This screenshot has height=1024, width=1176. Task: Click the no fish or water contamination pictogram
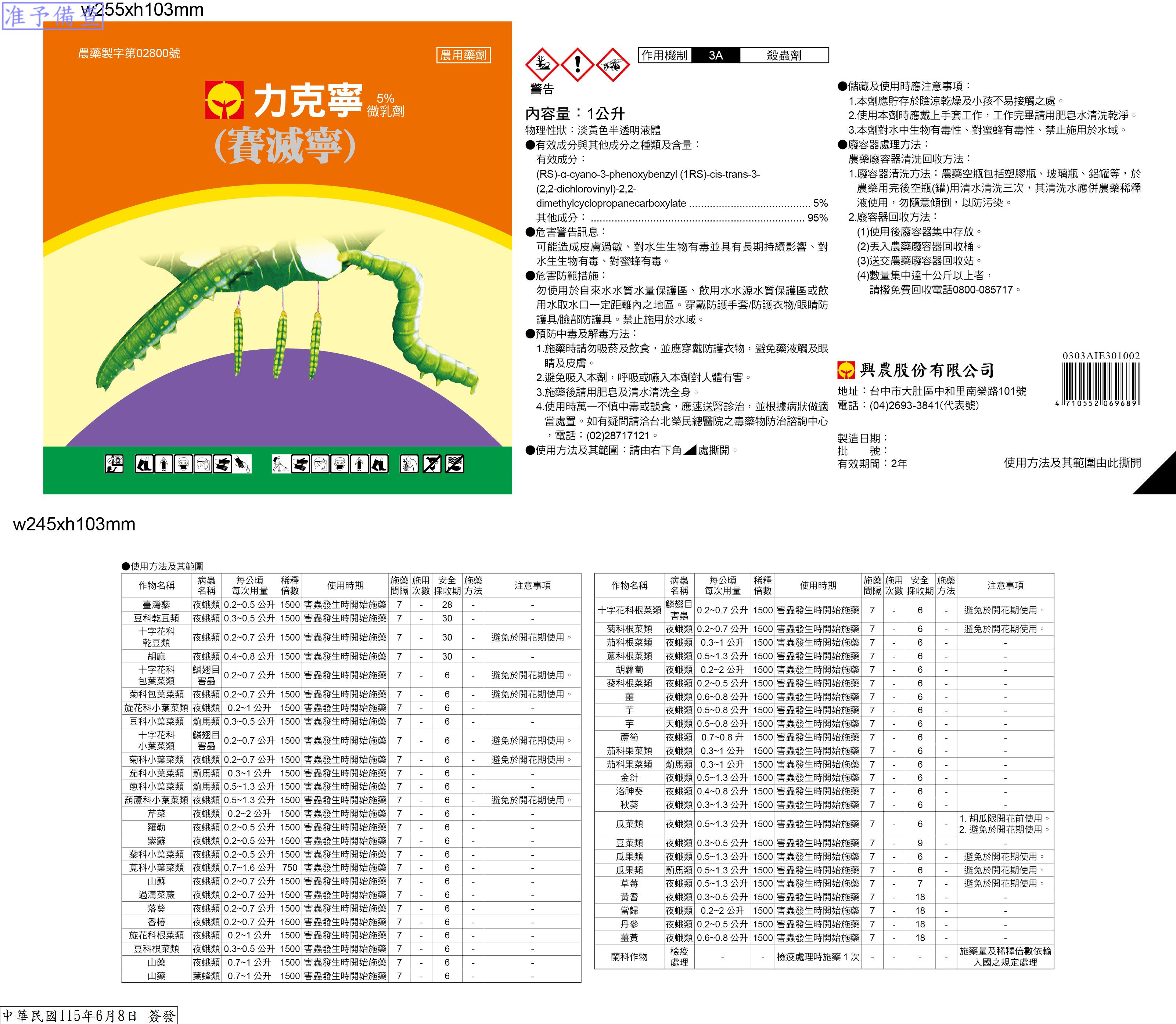[455, 464]
